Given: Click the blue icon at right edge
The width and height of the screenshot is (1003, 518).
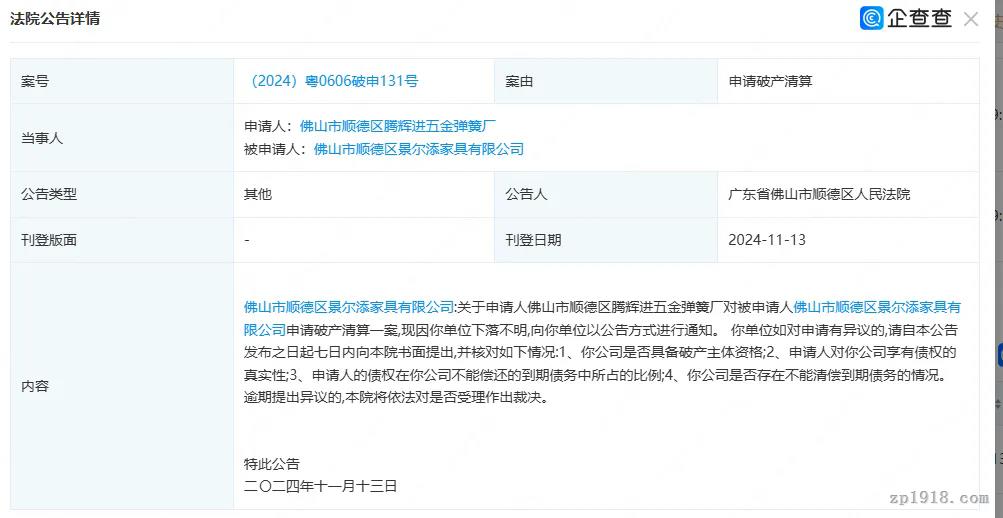Looking at the screenshot, I should pyautogui.click(x=998, y=354).
